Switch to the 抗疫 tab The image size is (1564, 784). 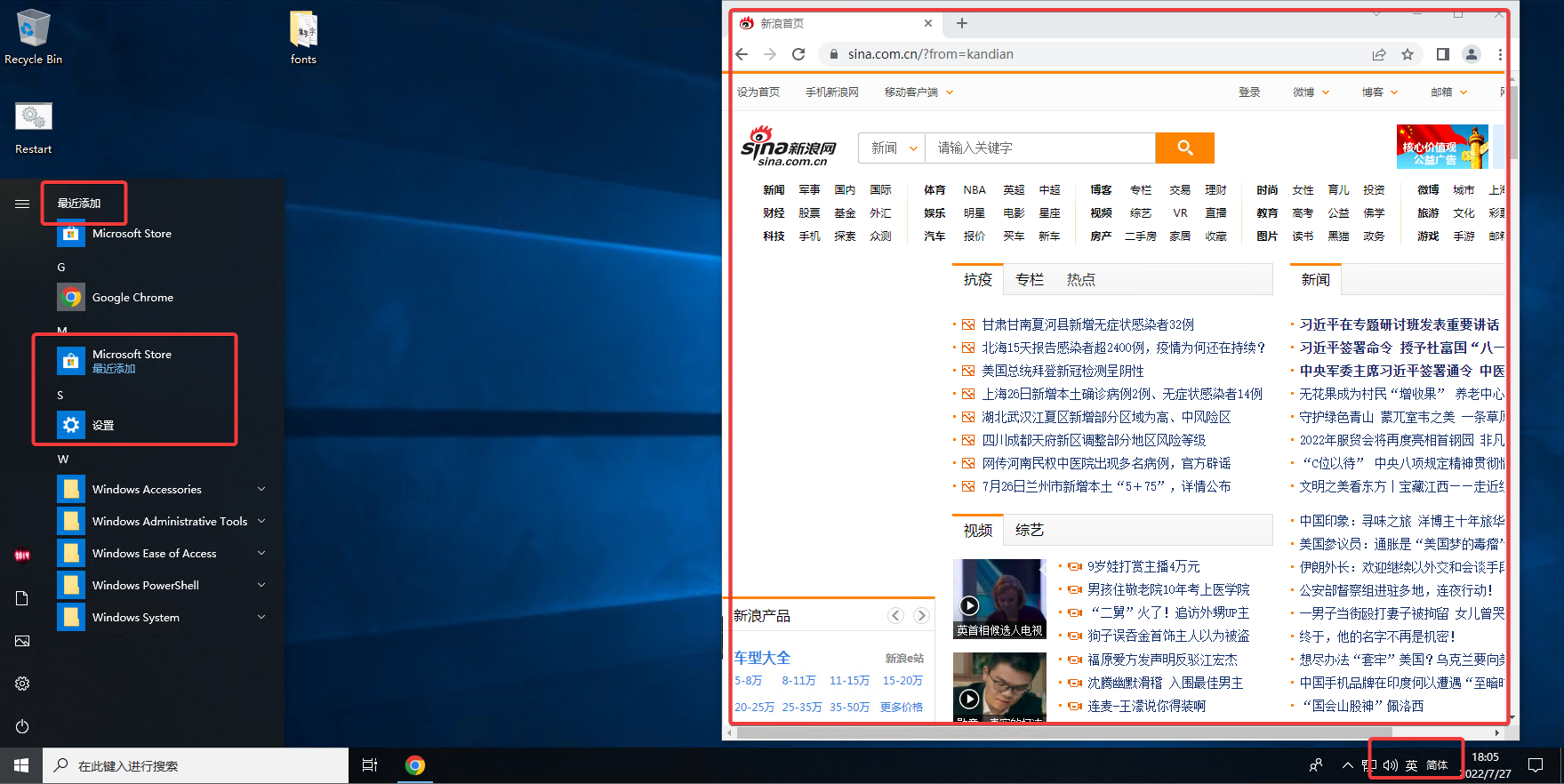[978, 279]
